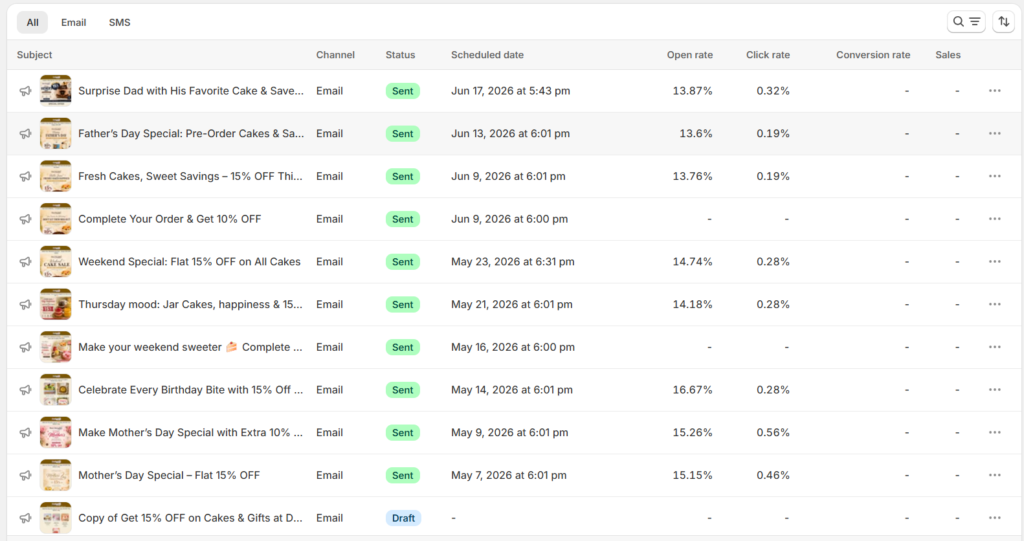Open more actions for Copy of Get 15% OFF
Screen dimensions: 1024x541
coord(995,518)
